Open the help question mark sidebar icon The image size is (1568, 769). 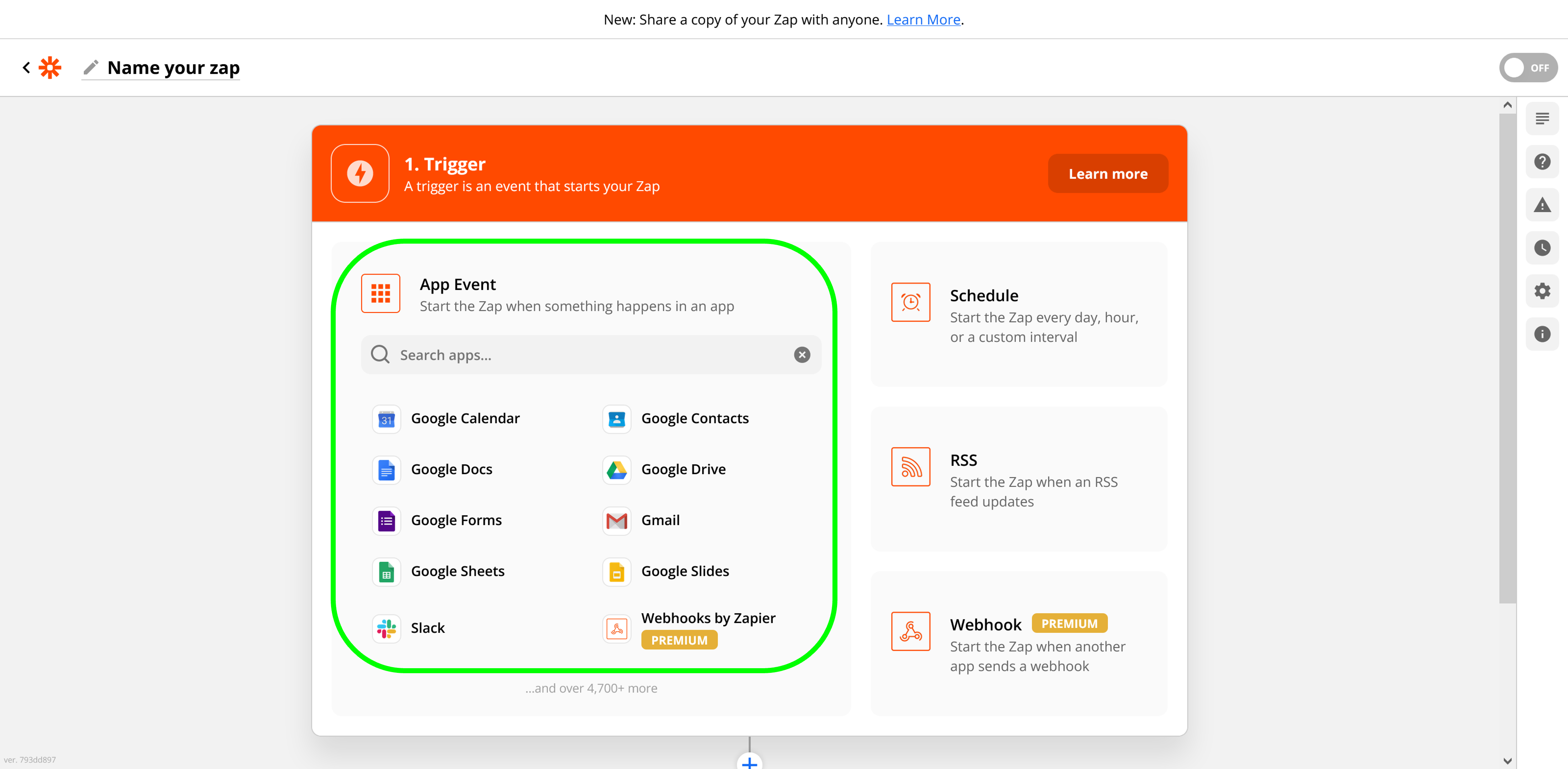pyautogui.click(x=1541, y=162)
